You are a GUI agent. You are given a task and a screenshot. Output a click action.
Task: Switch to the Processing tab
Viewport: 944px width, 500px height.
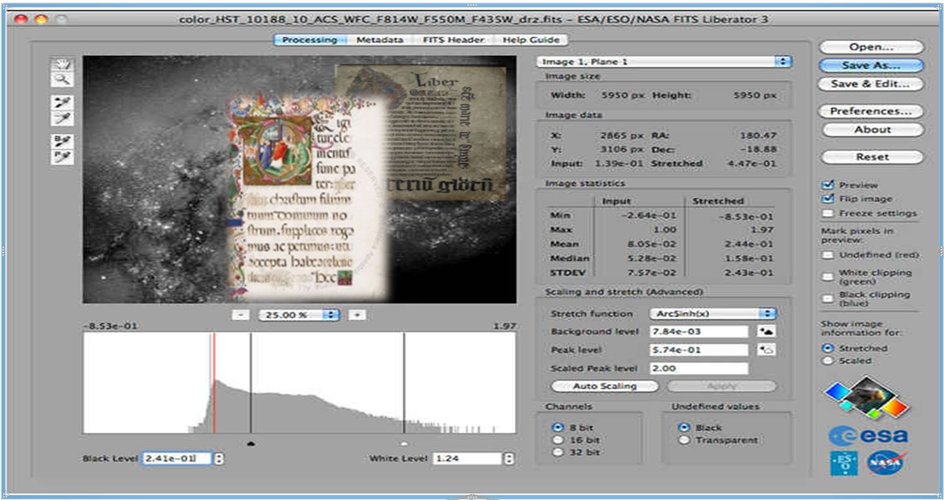(311, 40)
